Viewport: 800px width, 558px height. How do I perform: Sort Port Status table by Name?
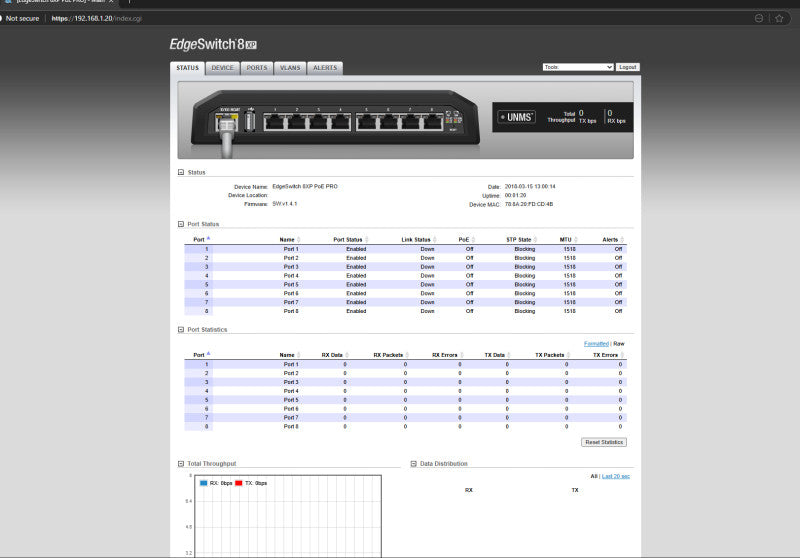point(289,240)
